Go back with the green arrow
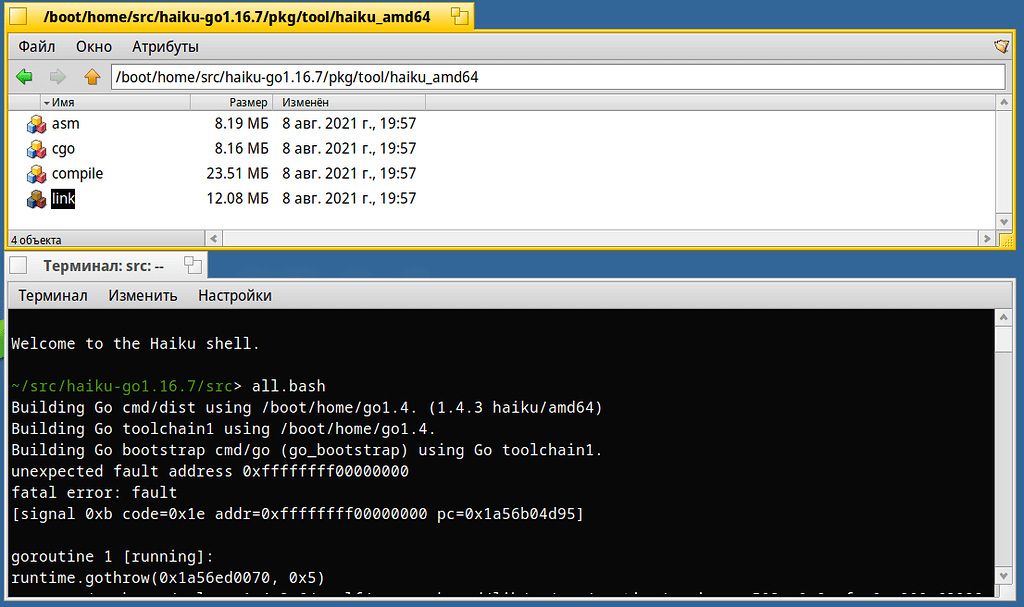 24,76
